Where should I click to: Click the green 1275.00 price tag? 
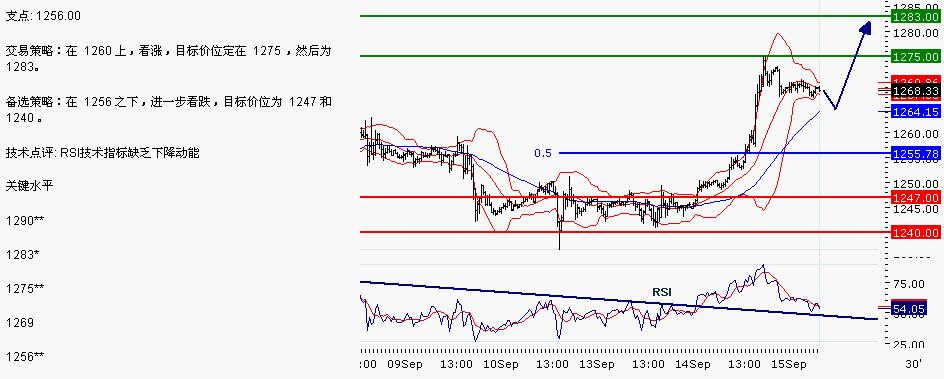(916, 57)
